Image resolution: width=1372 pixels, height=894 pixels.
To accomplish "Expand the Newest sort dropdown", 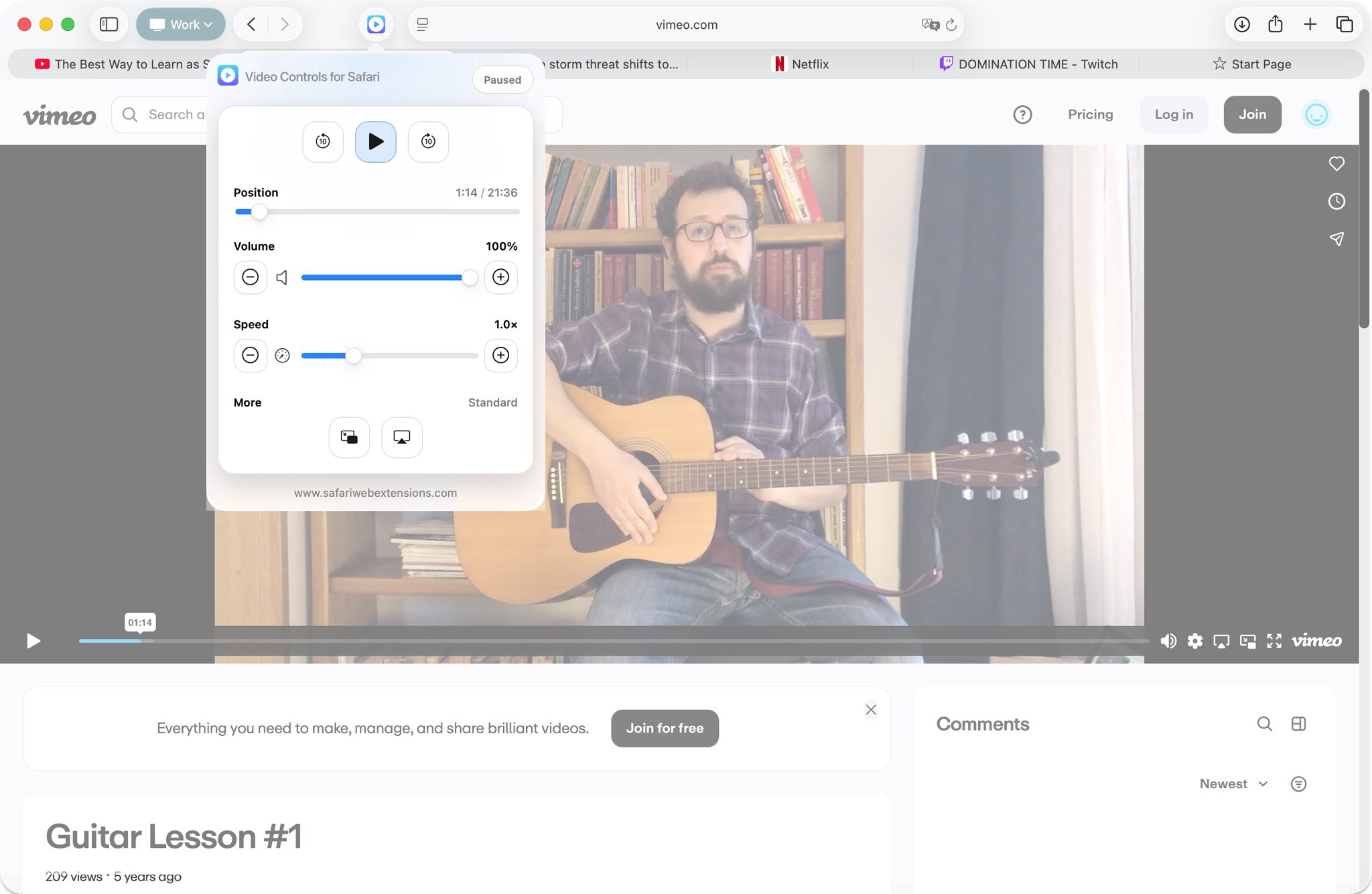I will point(1233,784).
